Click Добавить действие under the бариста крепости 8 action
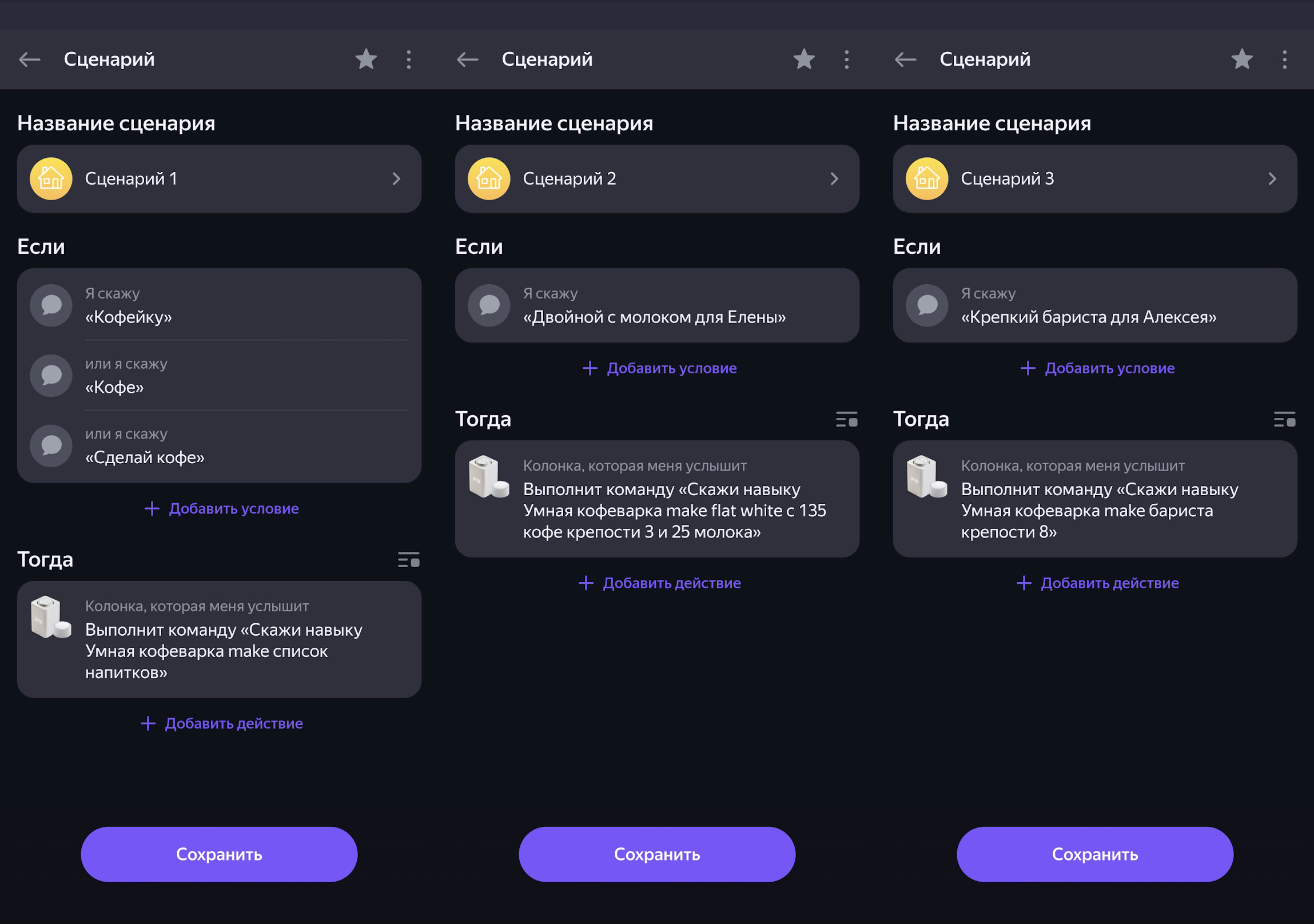1314x924 pixels. pos(1097,583)
